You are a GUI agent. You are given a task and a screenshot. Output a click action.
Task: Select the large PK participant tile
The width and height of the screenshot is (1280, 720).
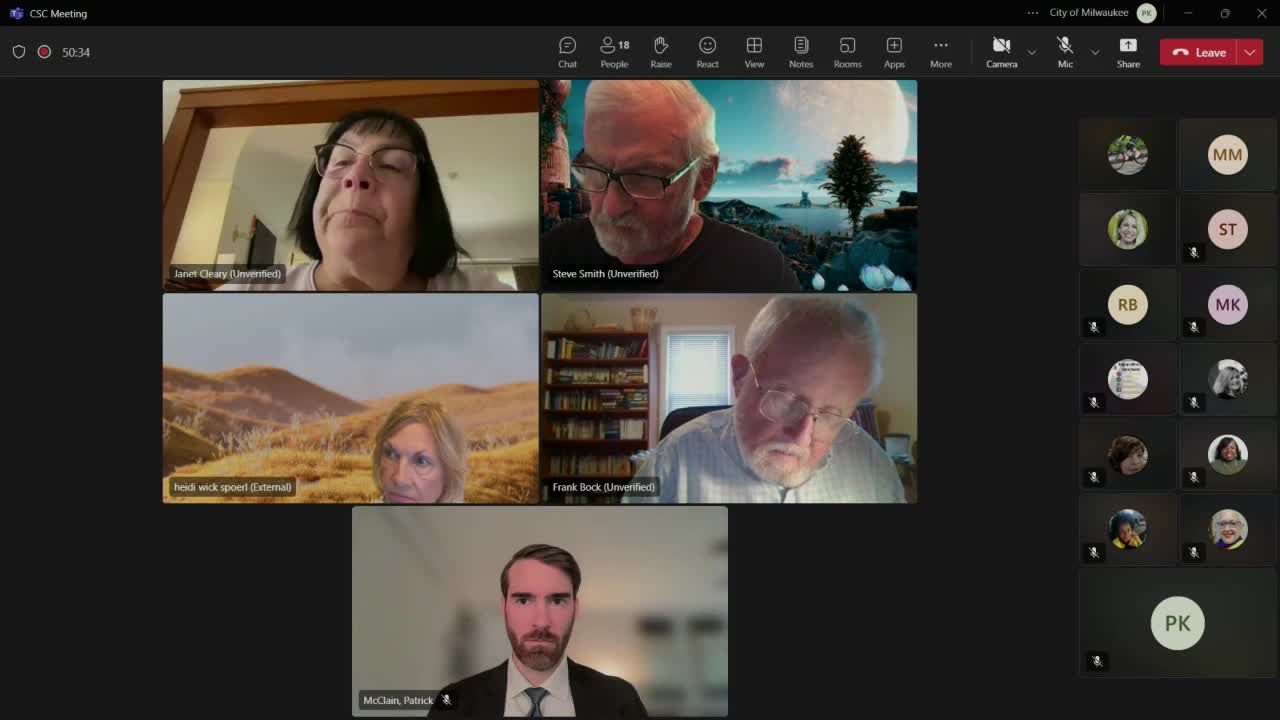[x=1178, y=622]
